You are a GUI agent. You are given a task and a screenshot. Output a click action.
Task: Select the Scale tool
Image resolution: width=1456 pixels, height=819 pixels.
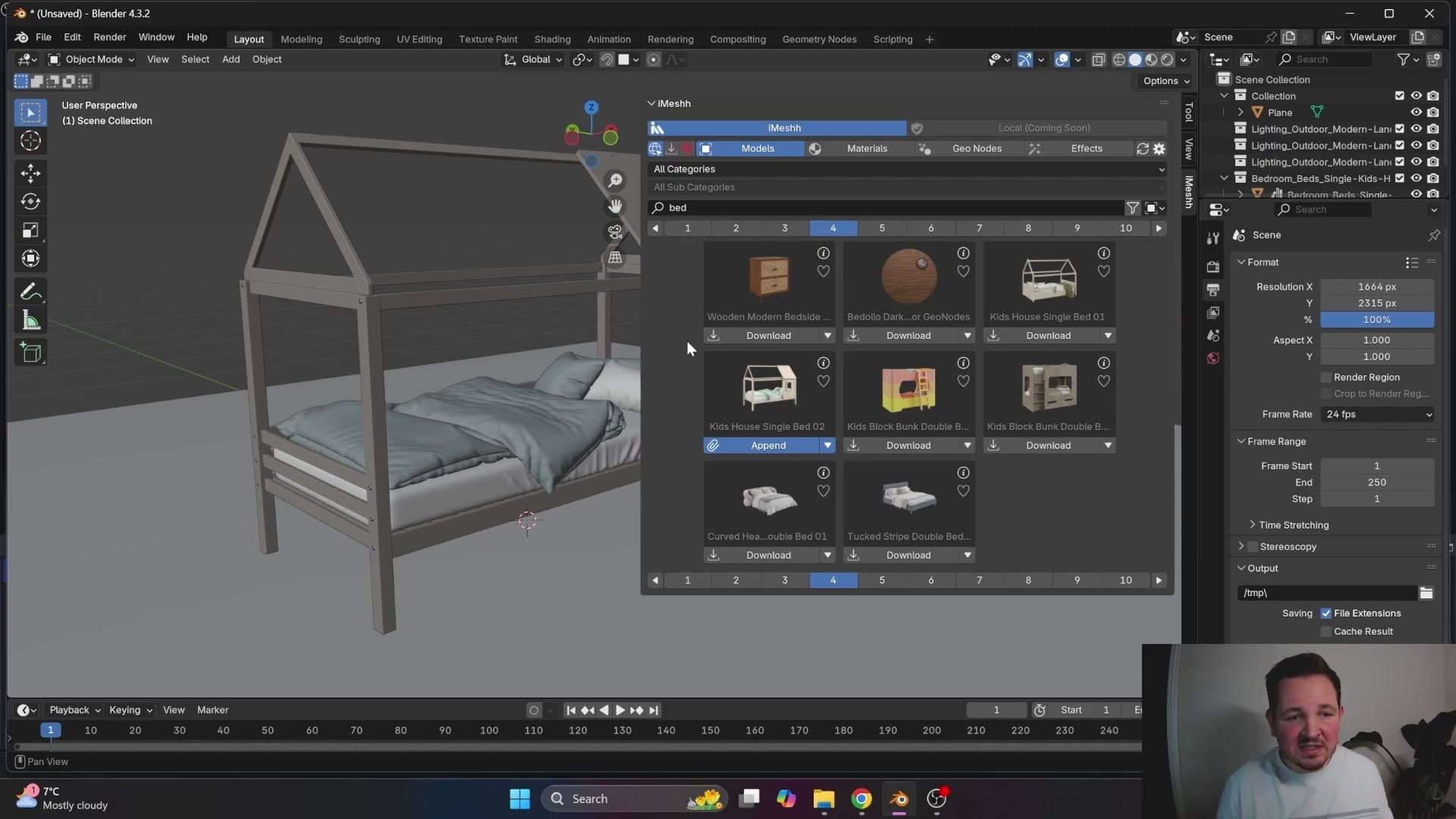coord(30,231)
